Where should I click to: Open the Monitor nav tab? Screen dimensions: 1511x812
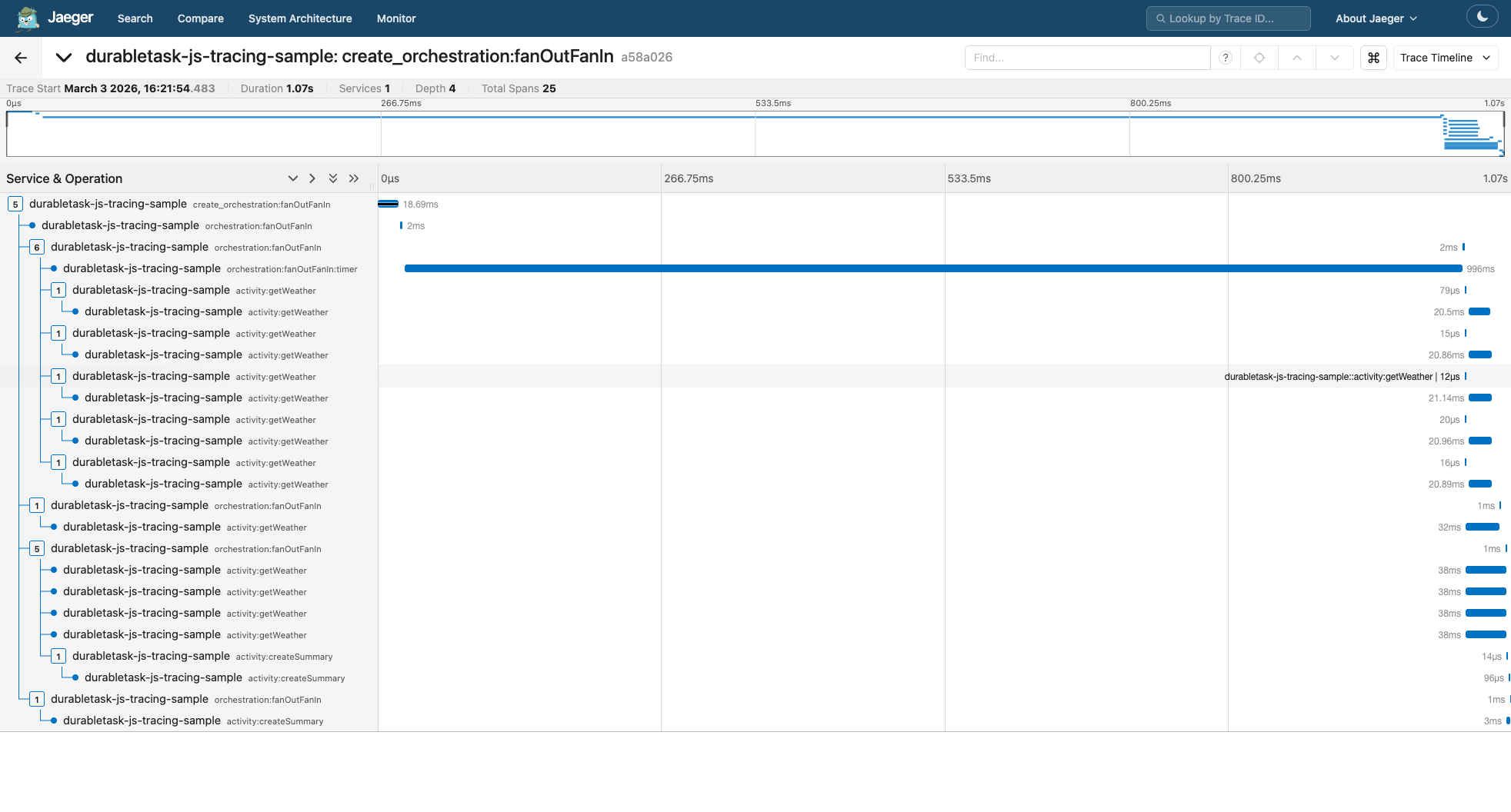(x=396, y=18)
